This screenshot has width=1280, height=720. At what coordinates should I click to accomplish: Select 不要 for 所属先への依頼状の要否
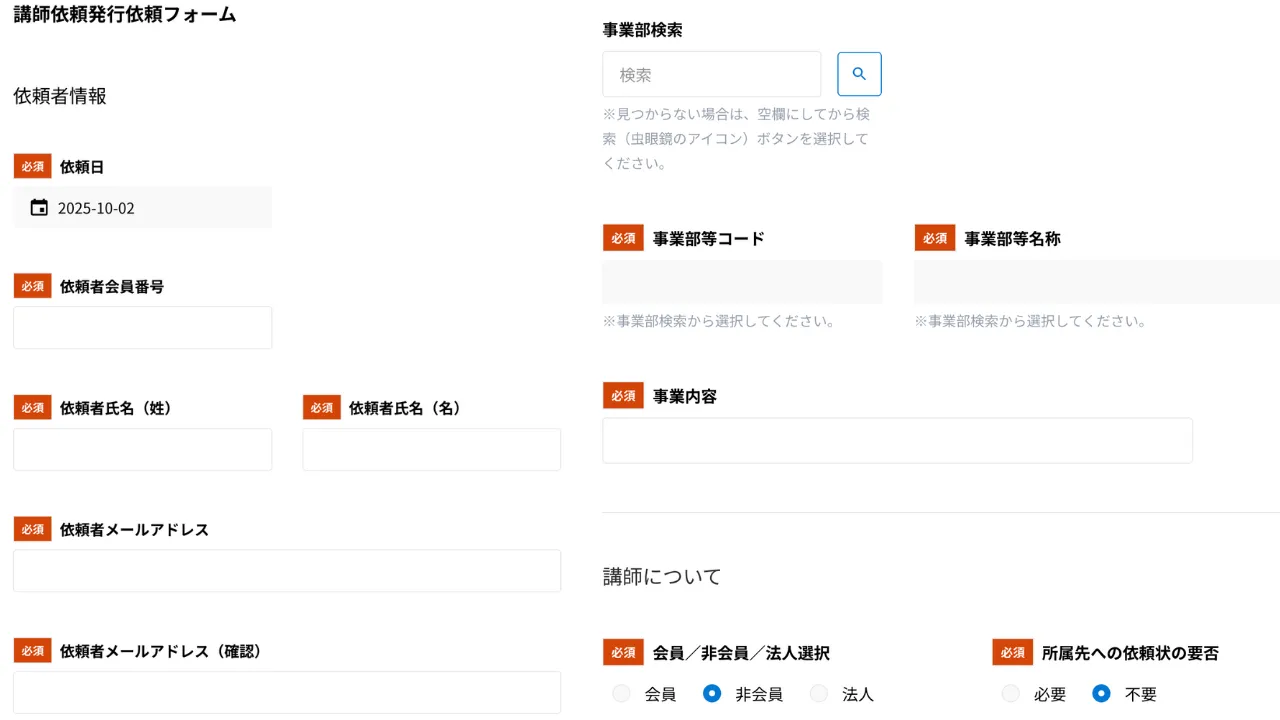pyautogui.click(x=1101, y=694)
